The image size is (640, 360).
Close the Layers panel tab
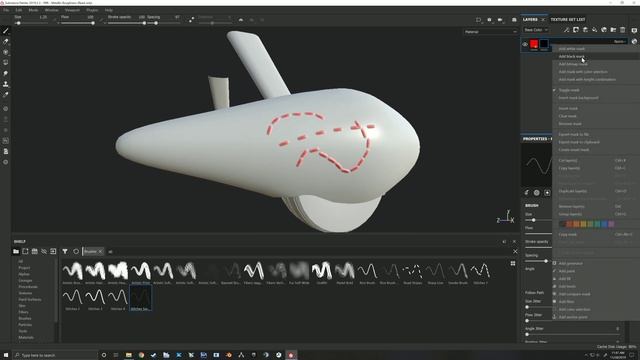pyautogui.click(x=543, y=20)
